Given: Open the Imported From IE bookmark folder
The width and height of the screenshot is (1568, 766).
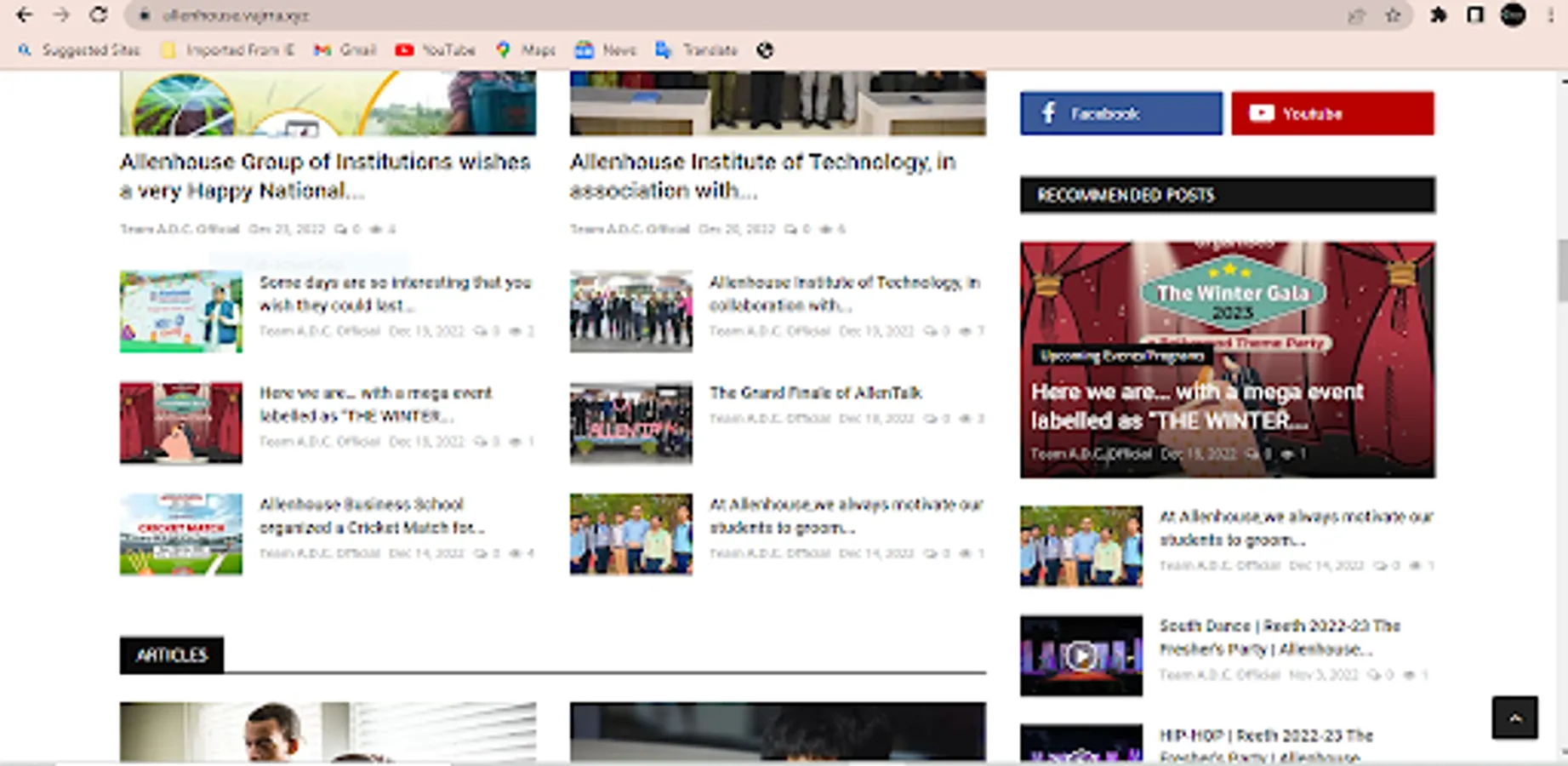Looking at the screenshot, I should 228,50.
